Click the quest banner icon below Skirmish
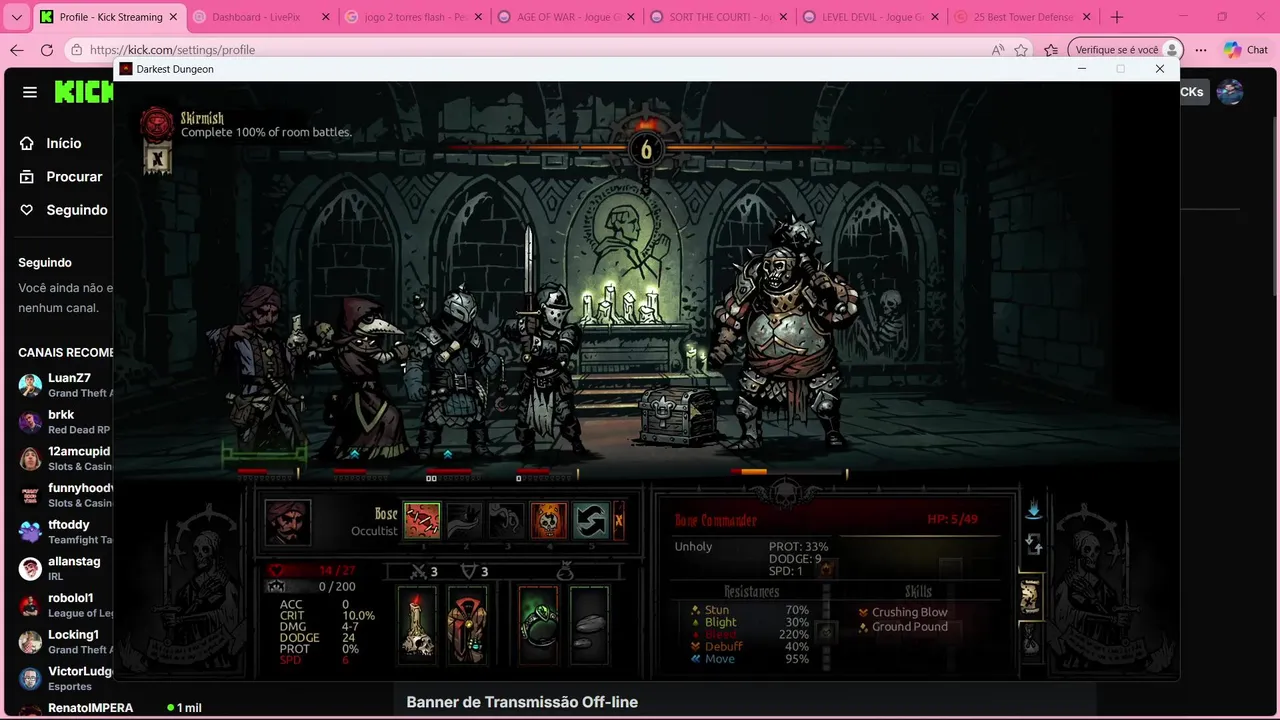This screenshot has width=1280, height=720. point(158,158)
